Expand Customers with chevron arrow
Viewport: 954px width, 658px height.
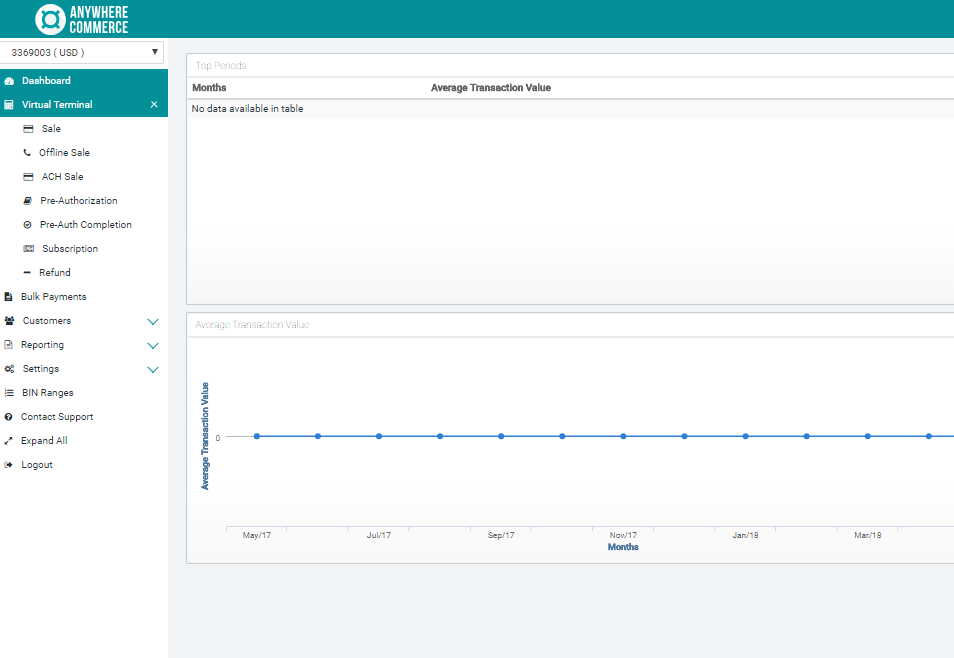[153, 321]
